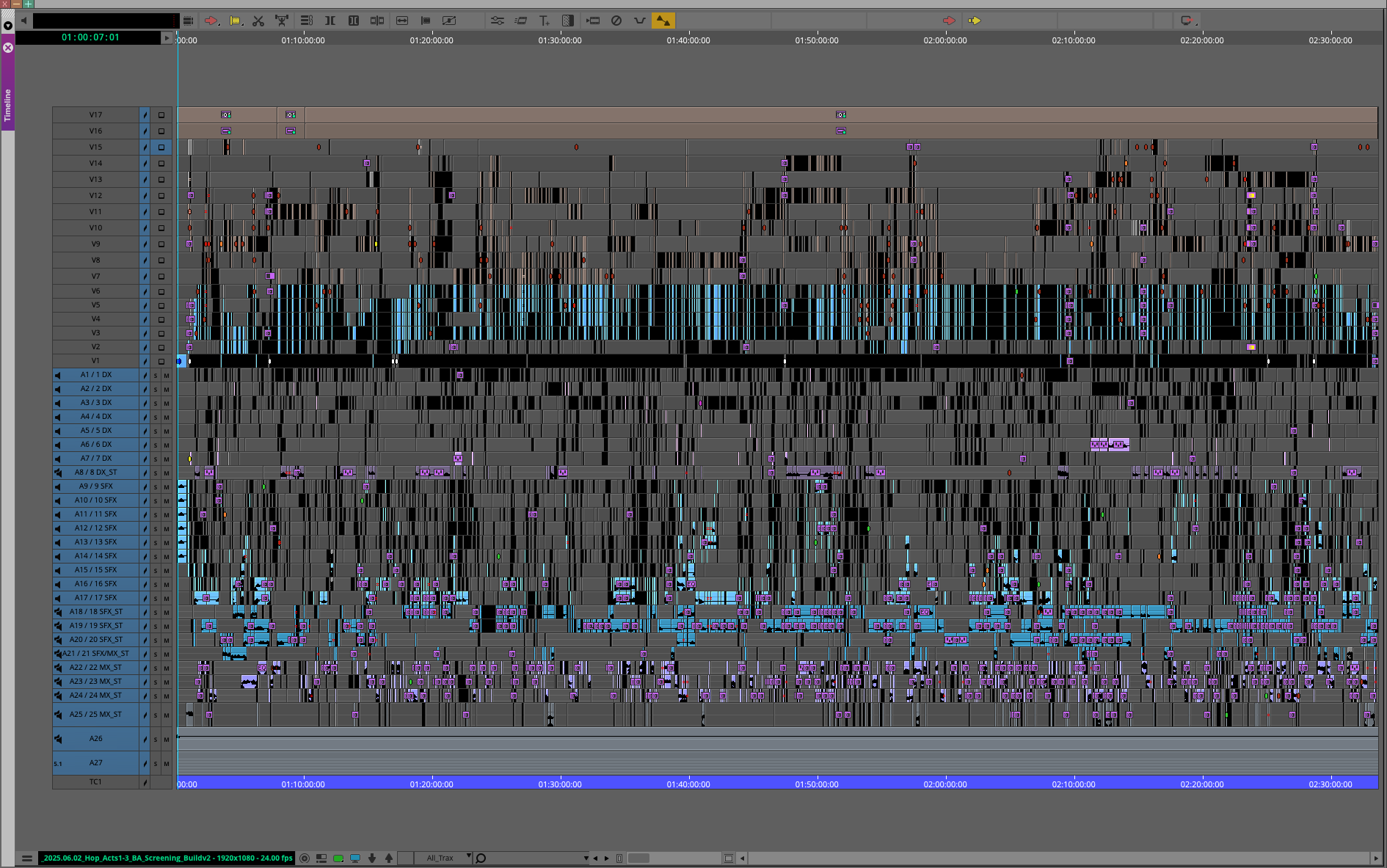The height and width of the screenshot is (868, 1387).
Task: Mute the A1 / 1 DX track
Action: click(x=167, y=376)
